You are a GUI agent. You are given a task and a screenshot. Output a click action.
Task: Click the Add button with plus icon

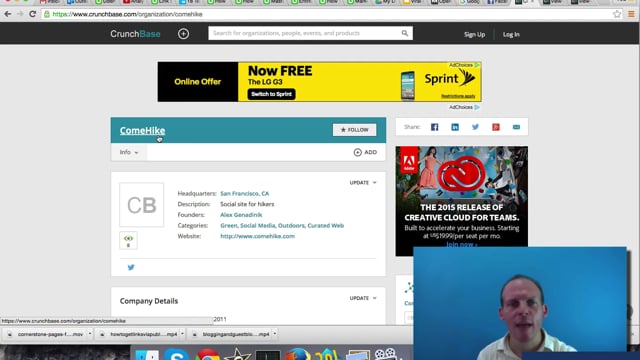point(365,152)
